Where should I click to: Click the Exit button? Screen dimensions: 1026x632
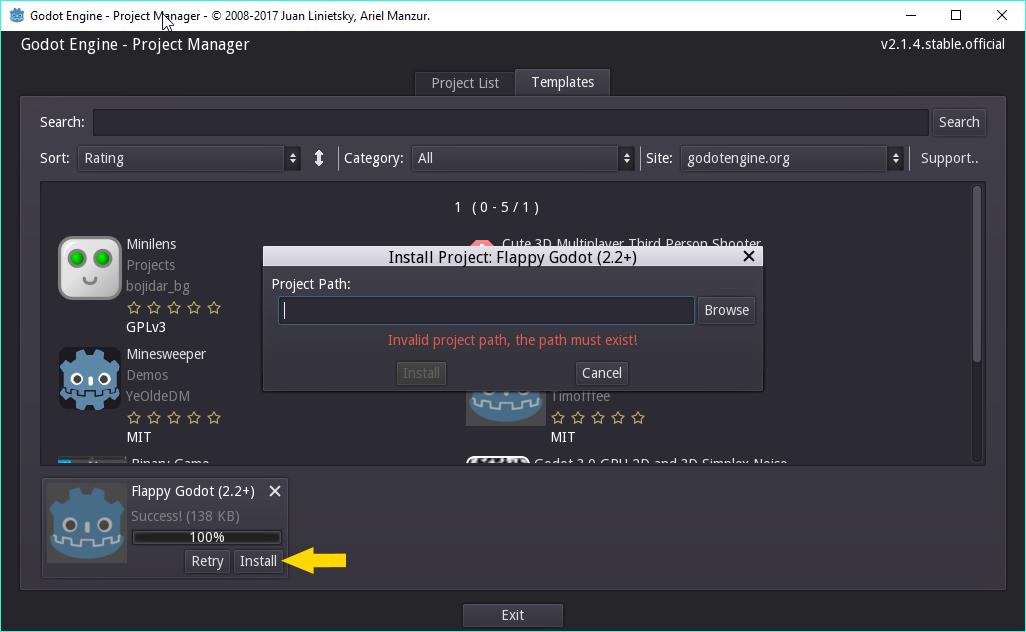(512, 615)
